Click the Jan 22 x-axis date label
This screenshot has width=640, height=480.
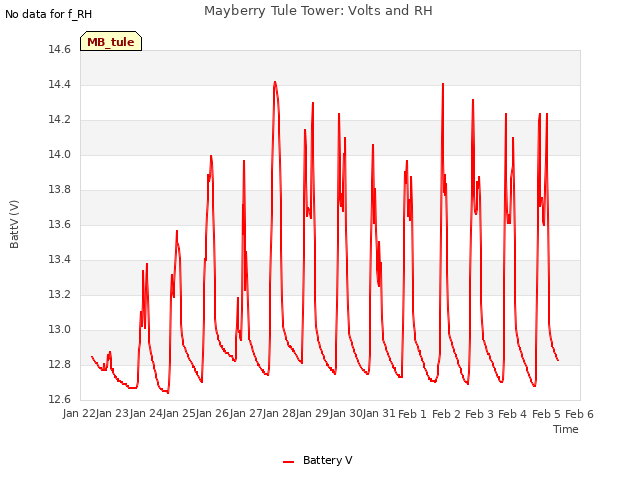[x=79, y=413]
